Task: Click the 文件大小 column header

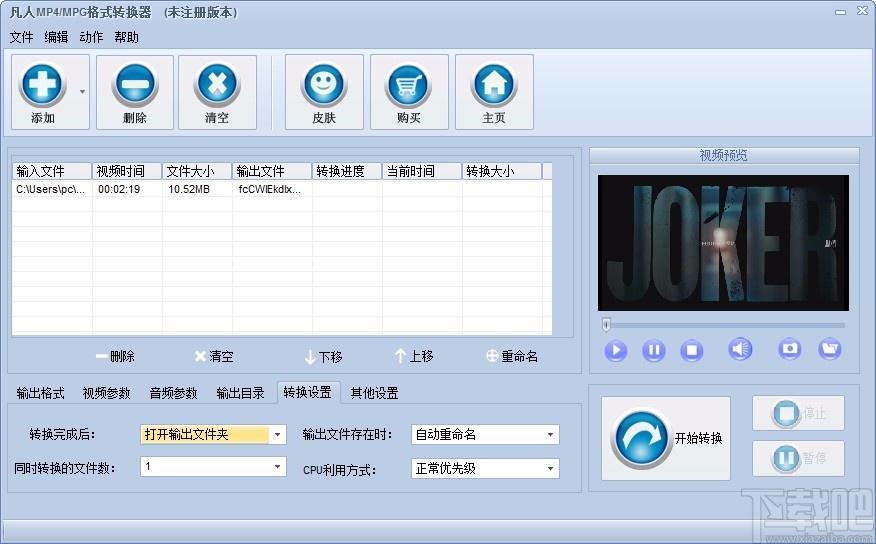Action: tap(197, 171)
